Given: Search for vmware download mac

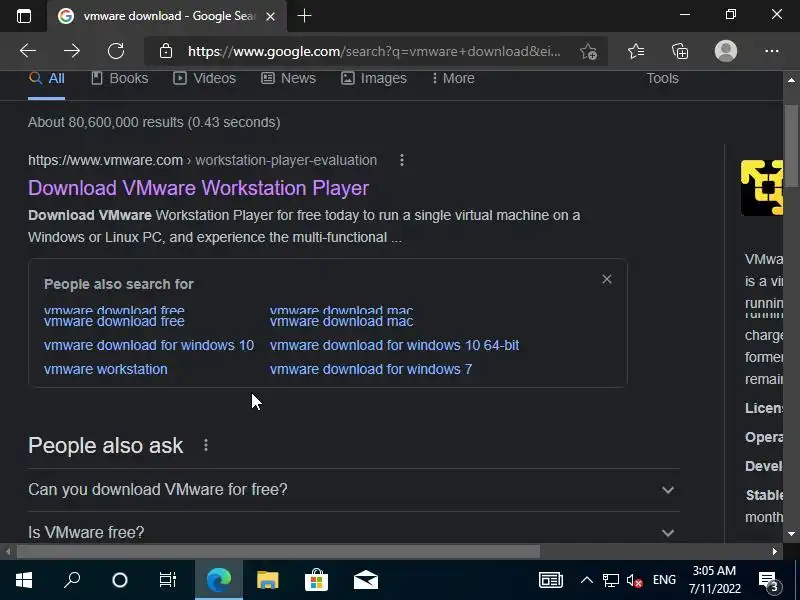Looking at the screenshot, I should (x=341, y=320).
